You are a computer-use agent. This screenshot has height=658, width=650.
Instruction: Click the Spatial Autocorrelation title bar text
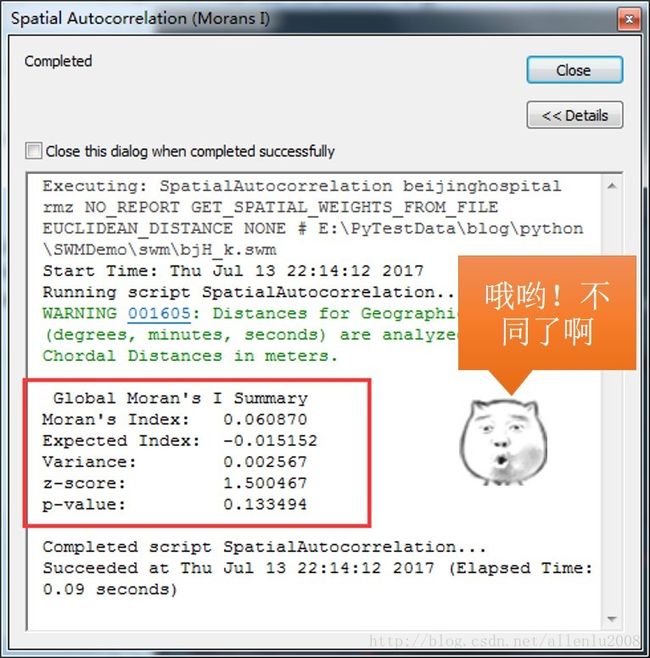point(140,18)
